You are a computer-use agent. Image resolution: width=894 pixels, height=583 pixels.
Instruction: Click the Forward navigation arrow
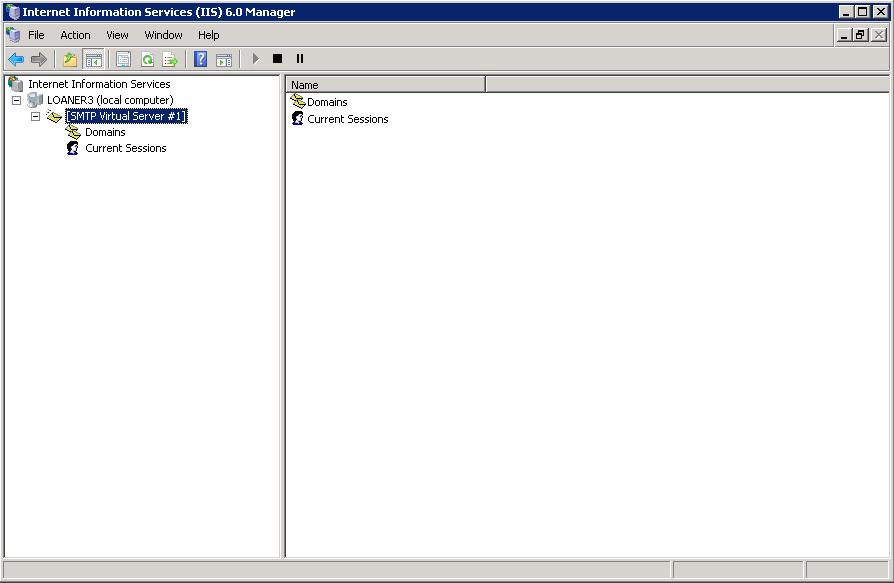click(x=40, y=58)
